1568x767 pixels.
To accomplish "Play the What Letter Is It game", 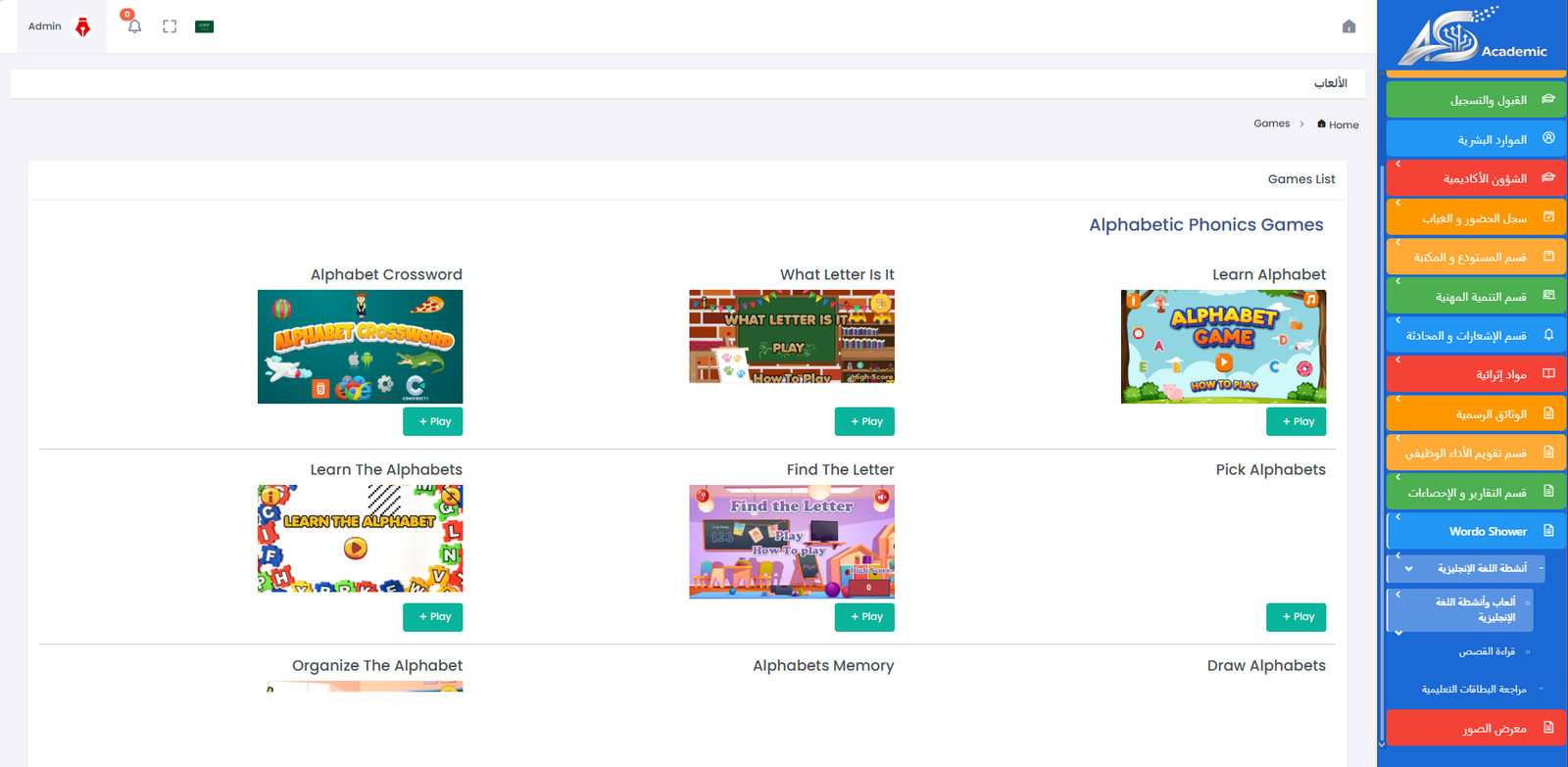I will (x=864, y=421).
